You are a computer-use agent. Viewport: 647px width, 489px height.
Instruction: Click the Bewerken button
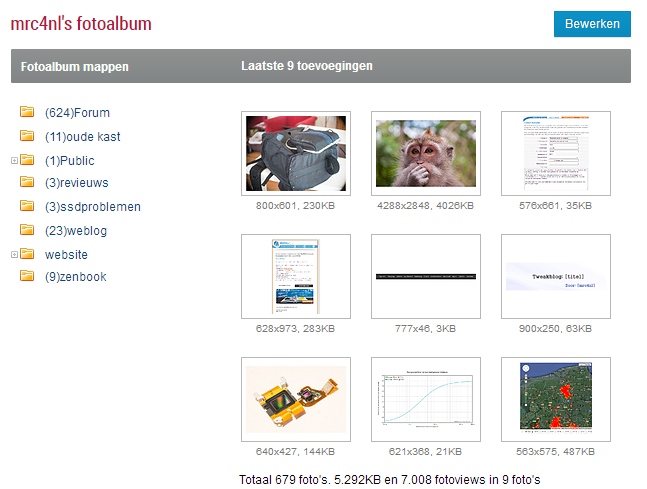tap(592, 24)
